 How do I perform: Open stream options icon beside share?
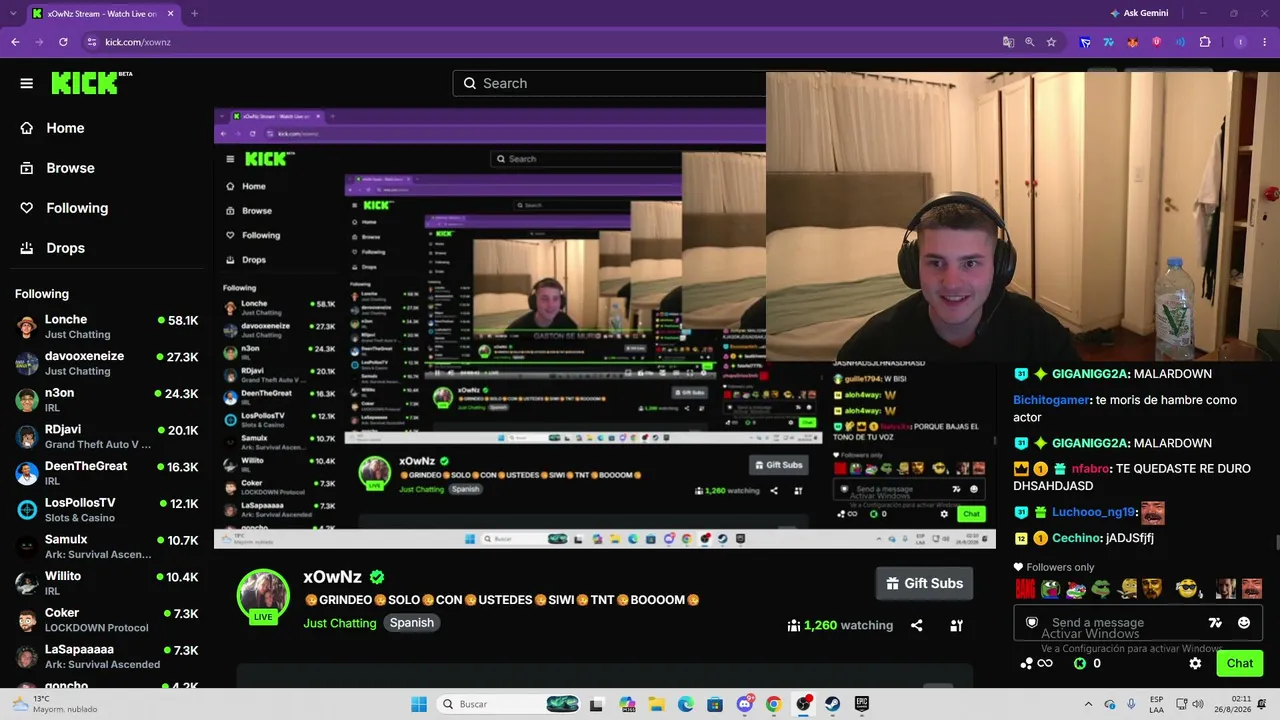click(x=957, y=626)
